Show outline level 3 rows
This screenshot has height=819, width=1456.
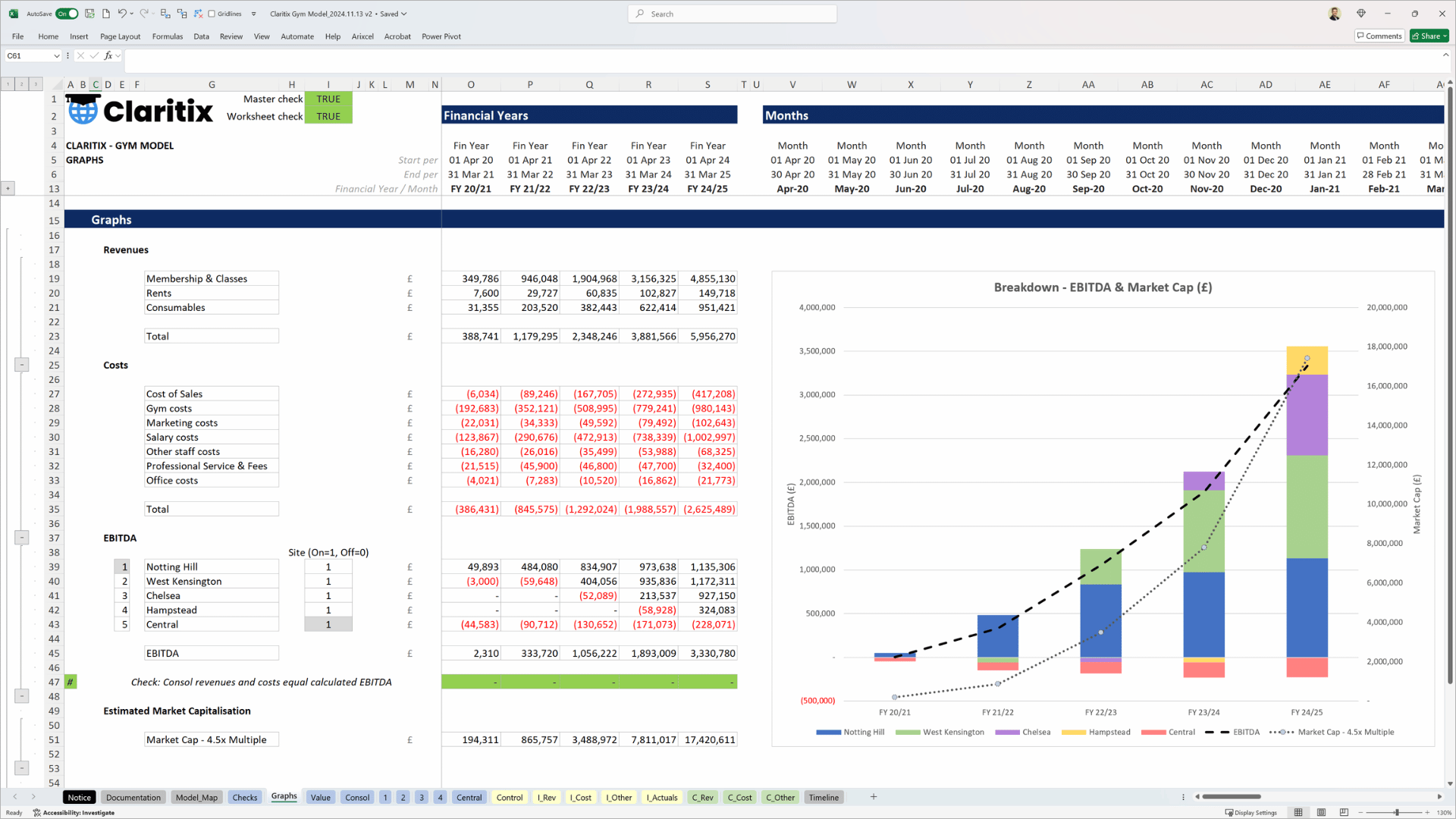point(36,84)
